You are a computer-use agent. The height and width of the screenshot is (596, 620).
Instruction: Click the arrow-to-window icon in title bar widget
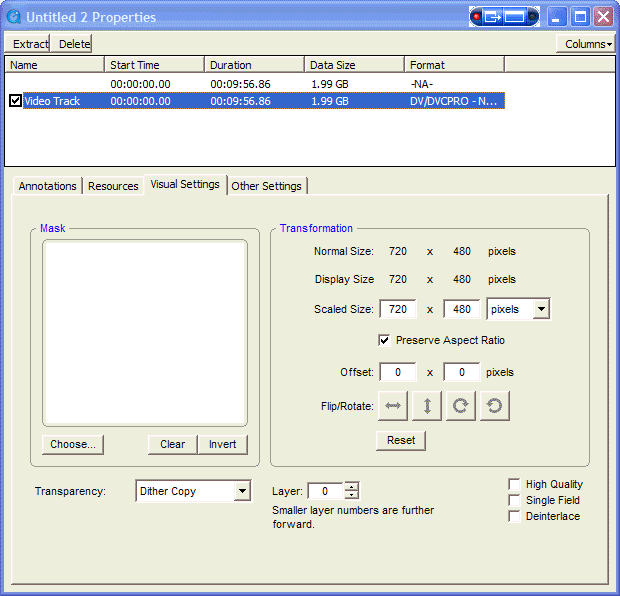pos(493,17)
